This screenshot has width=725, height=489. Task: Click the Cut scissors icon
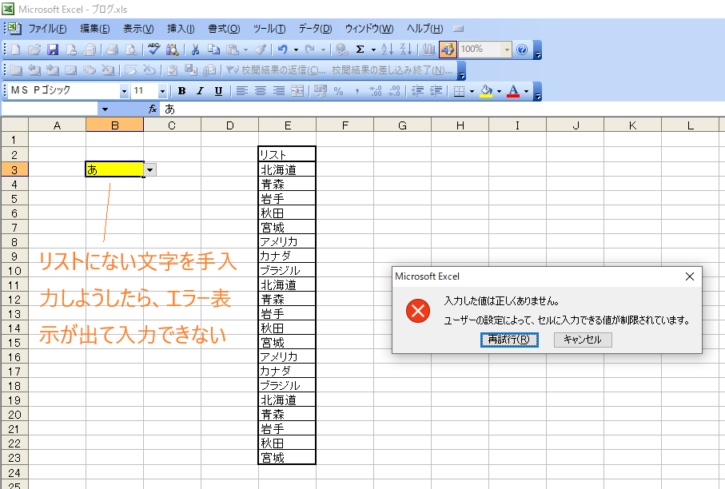pos(196,49)
